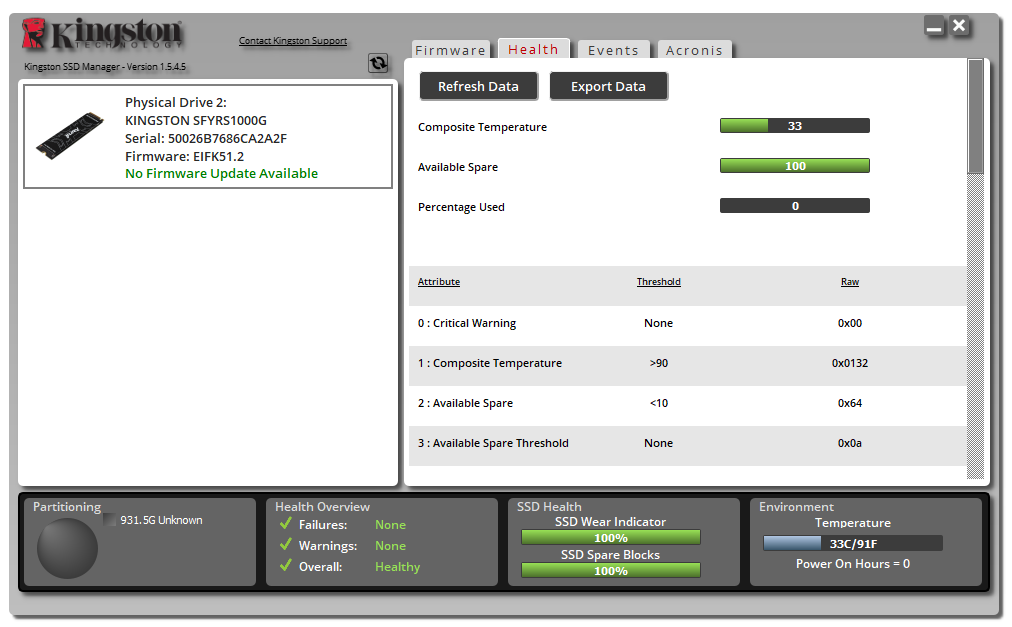This screenshot has width=1012, height=627.
Task: Close the Kingston SSD Manager window
Action: point(959,26)
